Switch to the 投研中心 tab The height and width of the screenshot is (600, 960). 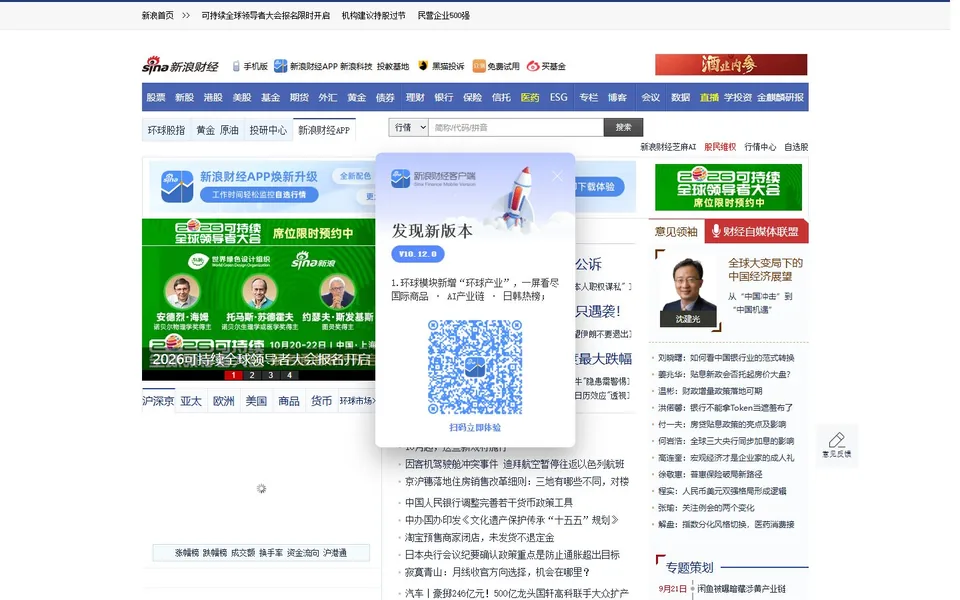268,130
